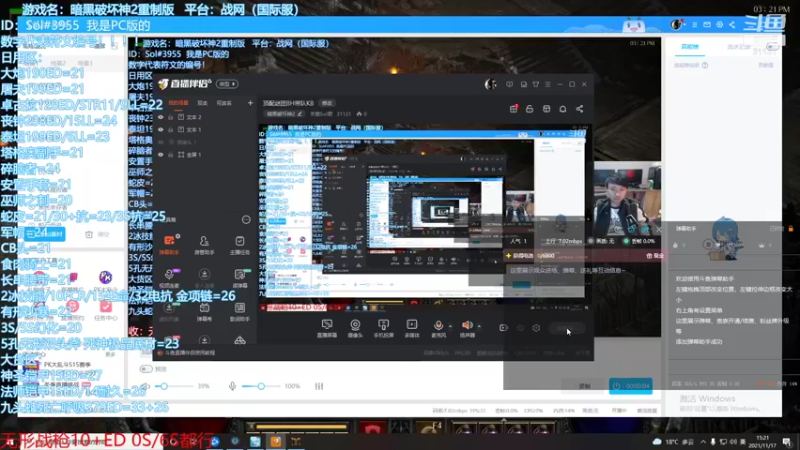Screen dimensions: 800x450
Task: Toggle visibility of 文本 1 layer
Action: tap(161, 130)
